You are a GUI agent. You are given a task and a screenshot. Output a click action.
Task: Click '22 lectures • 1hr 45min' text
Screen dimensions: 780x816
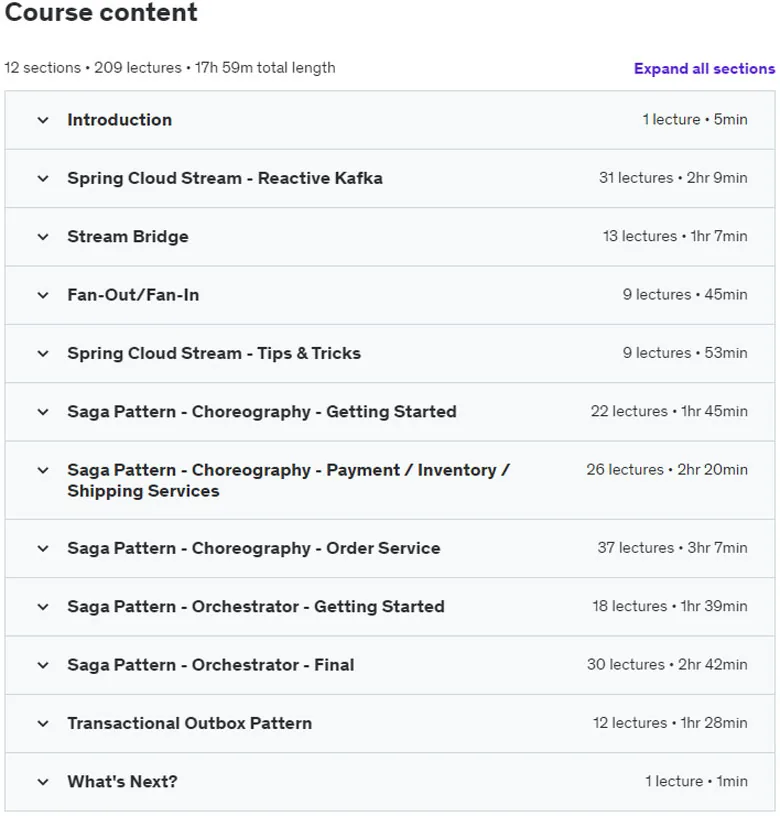coord(669,411)
